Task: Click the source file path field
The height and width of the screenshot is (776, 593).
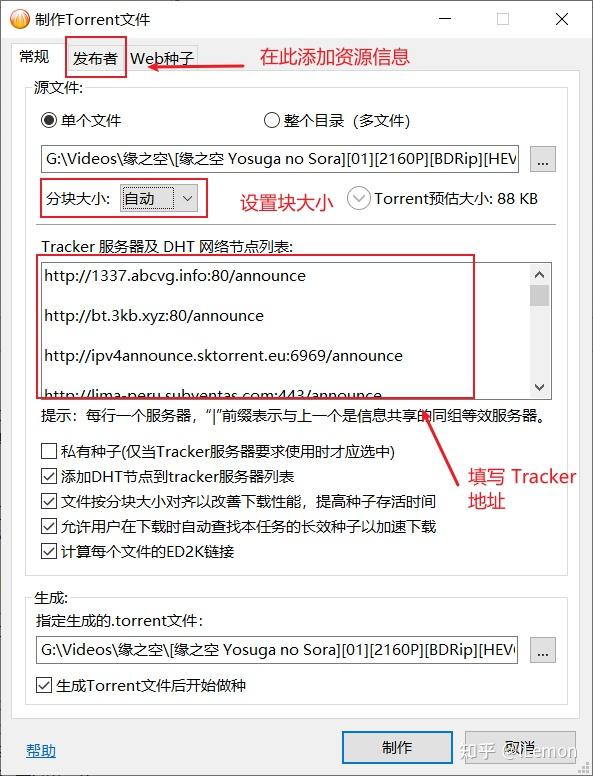Action: pyautogui.click(x=280, y=159)
